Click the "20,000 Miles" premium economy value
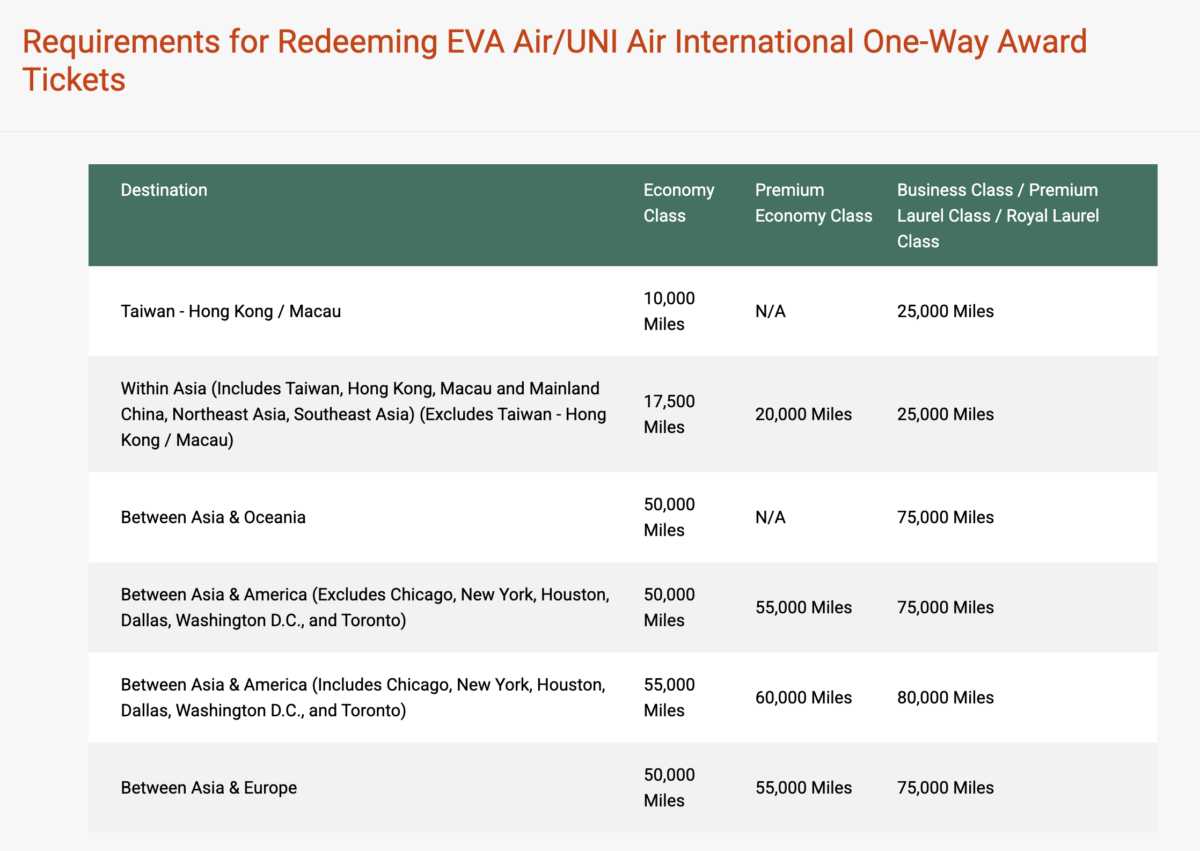 tap(803, 414)
